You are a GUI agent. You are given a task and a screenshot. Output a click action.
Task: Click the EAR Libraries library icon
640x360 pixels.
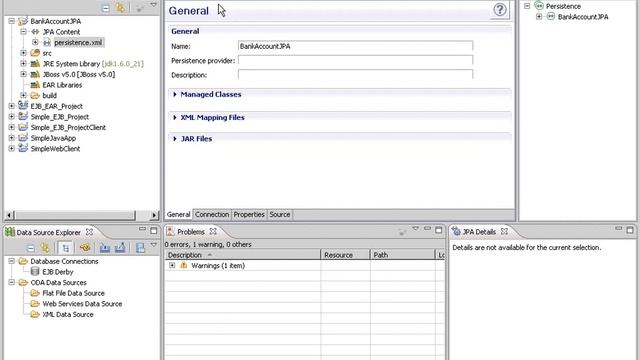click(x=35, y=85)
